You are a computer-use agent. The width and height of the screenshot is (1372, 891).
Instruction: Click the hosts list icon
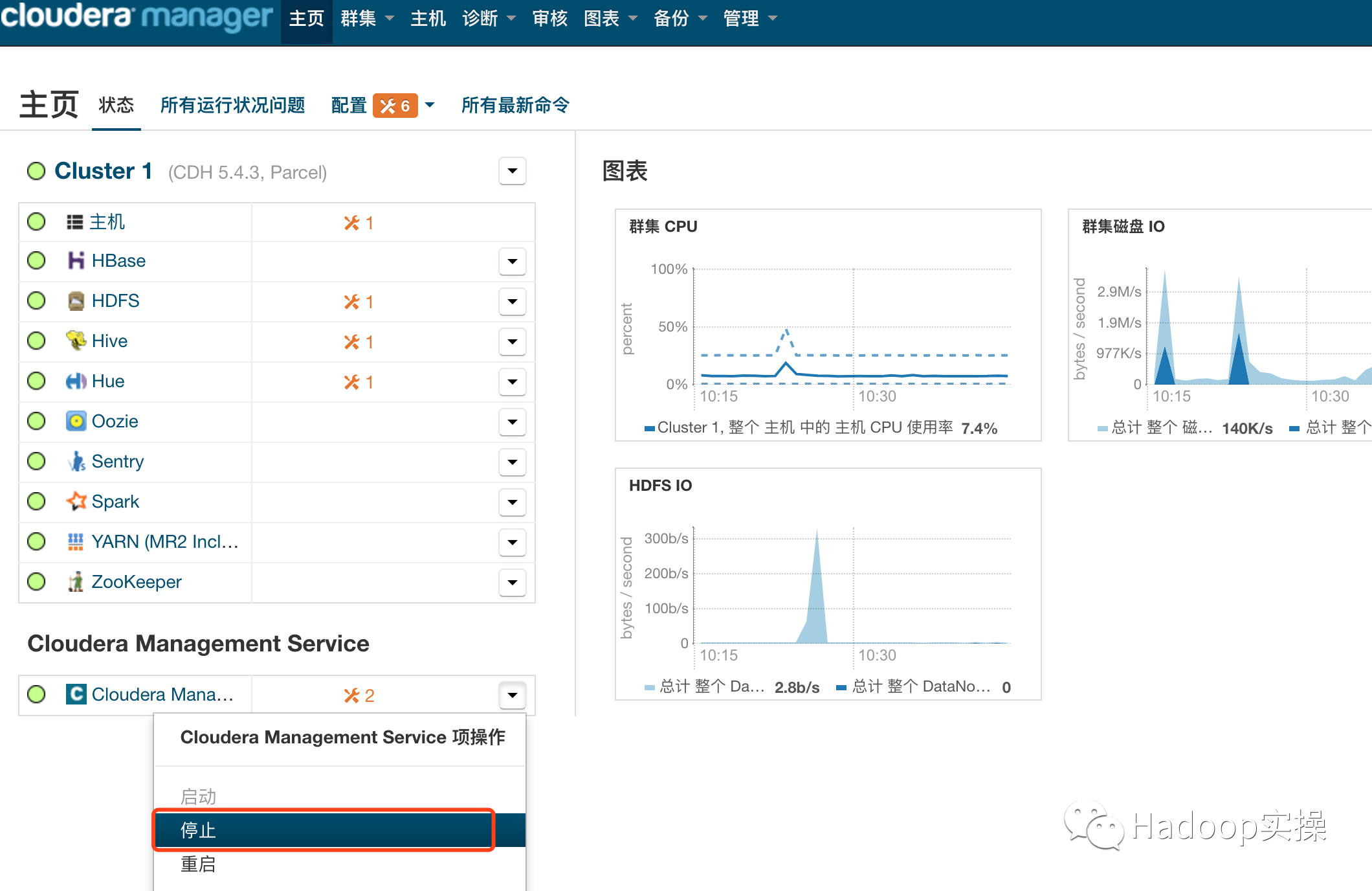[x=75, y=222]
